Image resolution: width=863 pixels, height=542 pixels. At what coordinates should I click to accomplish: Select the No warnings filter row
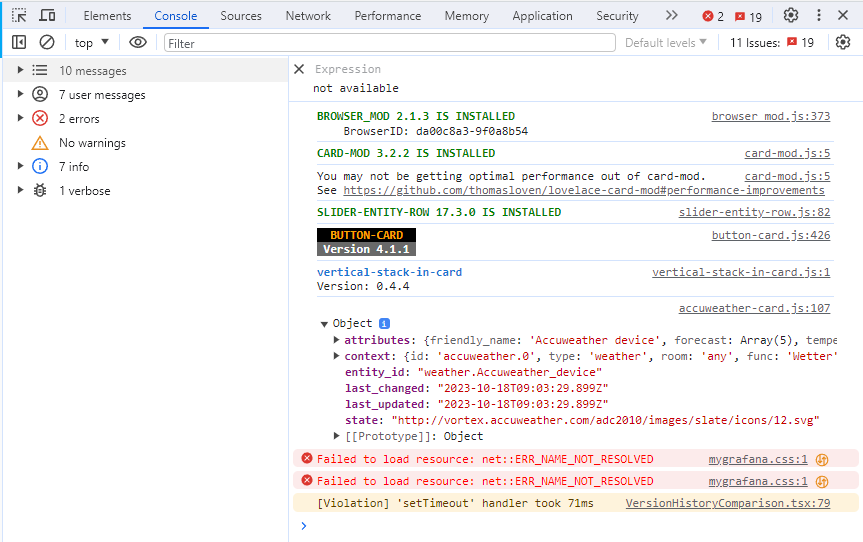pos(145,143)
